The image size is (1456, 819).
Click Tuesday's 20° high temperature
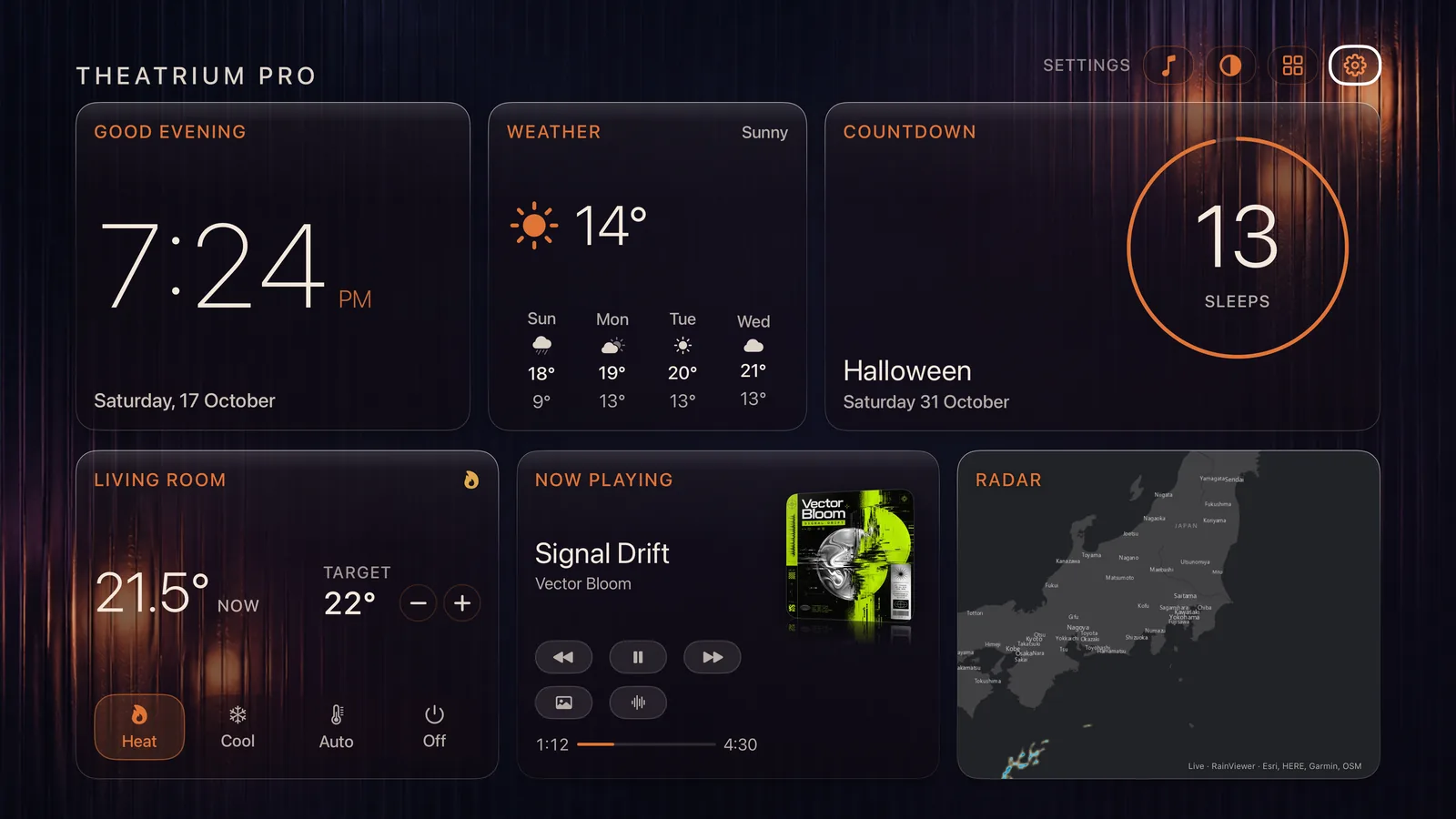click(682, 373)
